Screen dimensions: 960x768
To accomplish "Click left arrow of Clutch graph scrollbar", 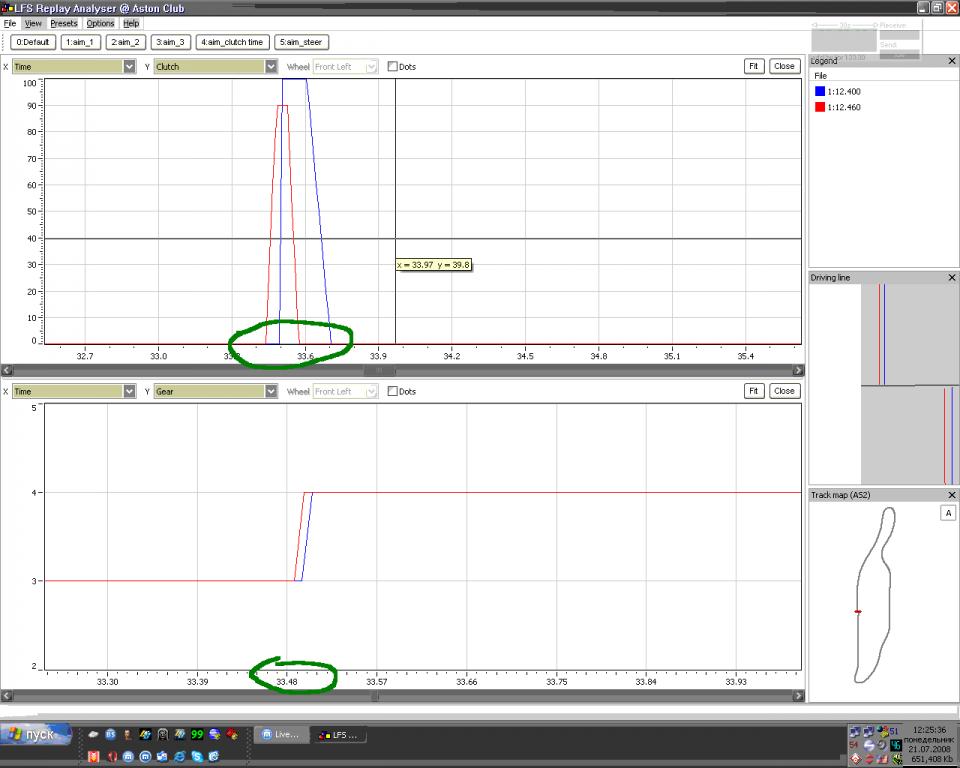I will pos(7,371).
